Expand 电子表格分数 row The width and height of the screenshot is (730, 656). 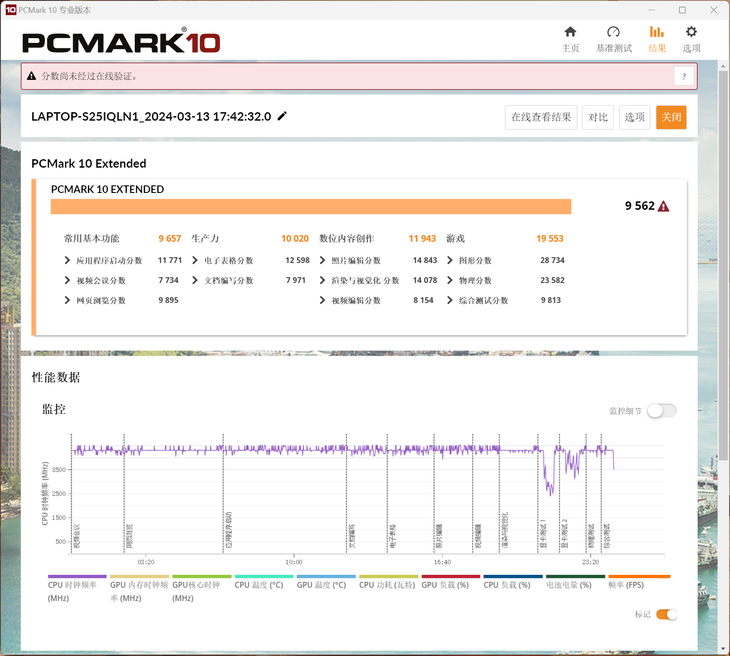[195, 260]
